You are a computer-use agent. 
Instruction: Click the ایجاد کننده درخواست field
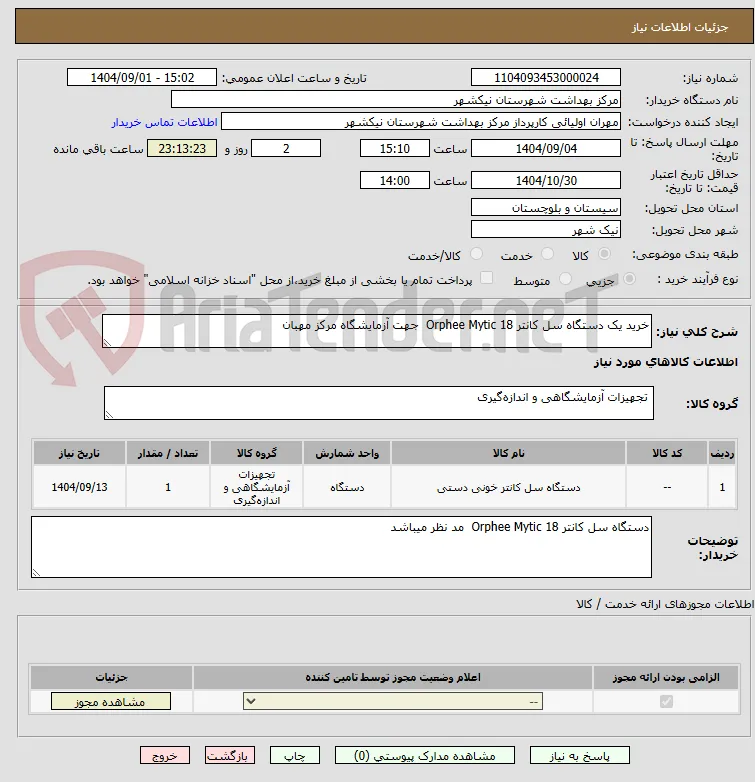[x=421, y=122]
